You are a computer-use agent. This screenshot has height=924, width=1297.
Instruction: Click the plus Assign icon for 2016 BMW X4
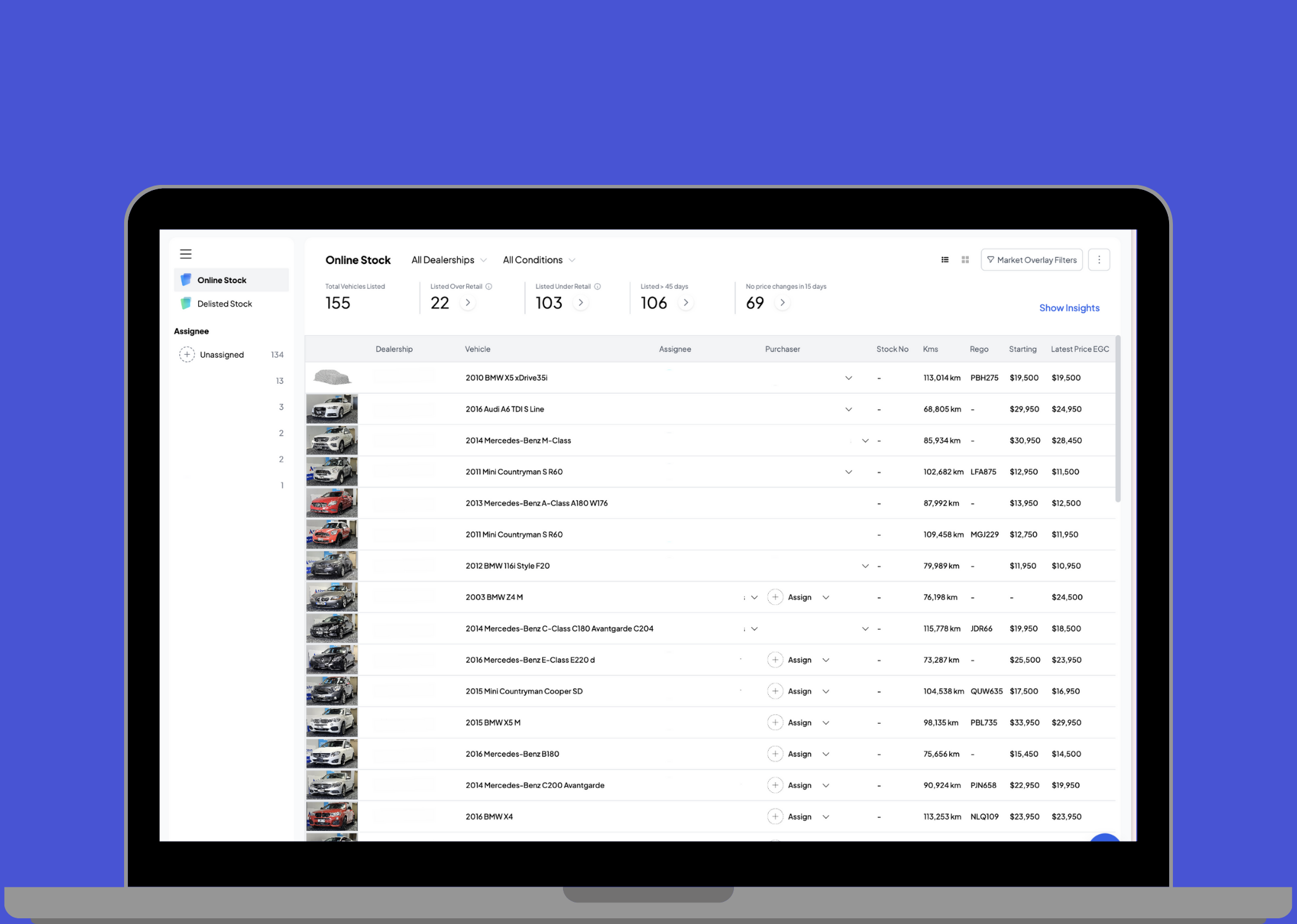[x=775, y=816]
